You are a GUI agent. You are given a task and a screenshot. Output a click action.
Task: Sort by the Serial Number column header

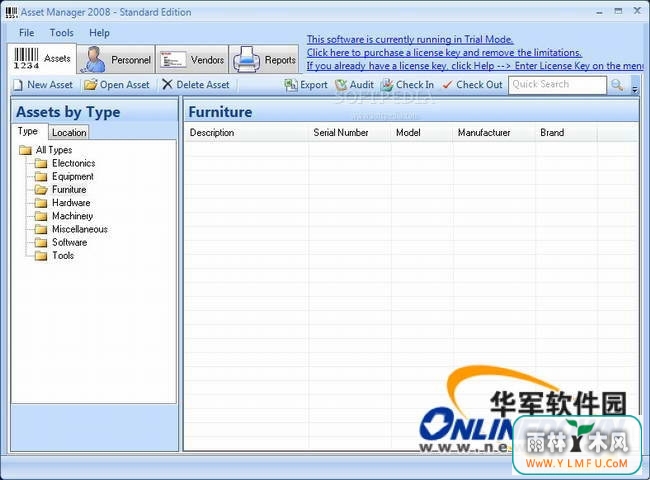[349, 133]
